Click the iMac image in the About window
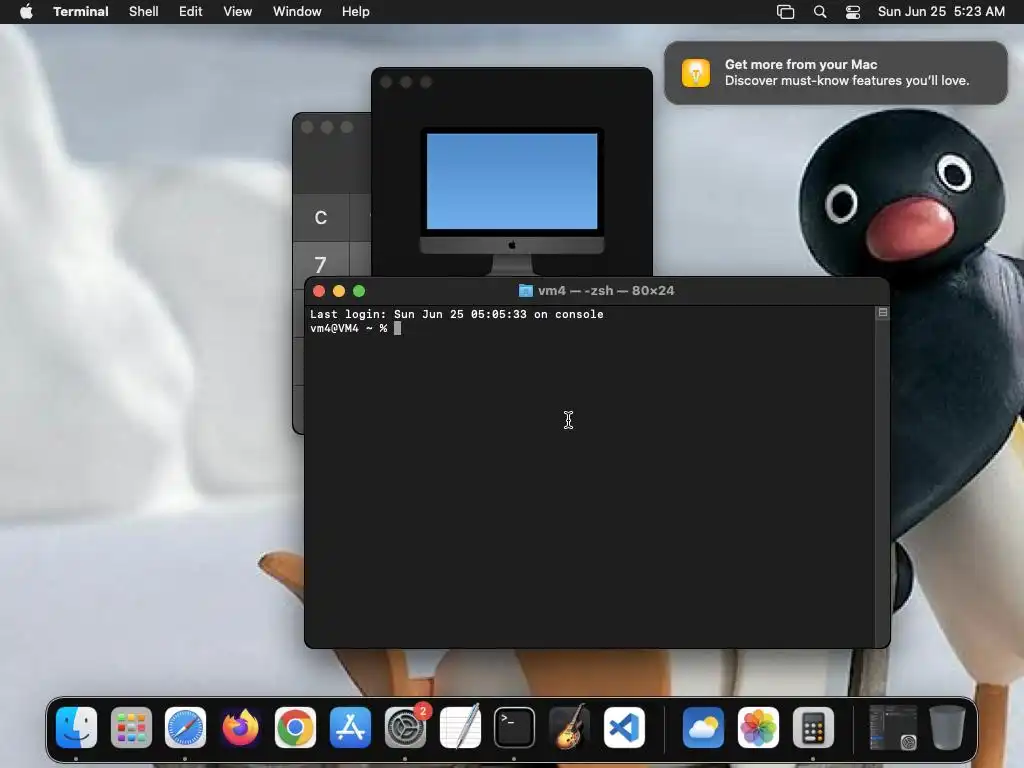Screen dimensions: 1024x768 [x=512, y=201]
